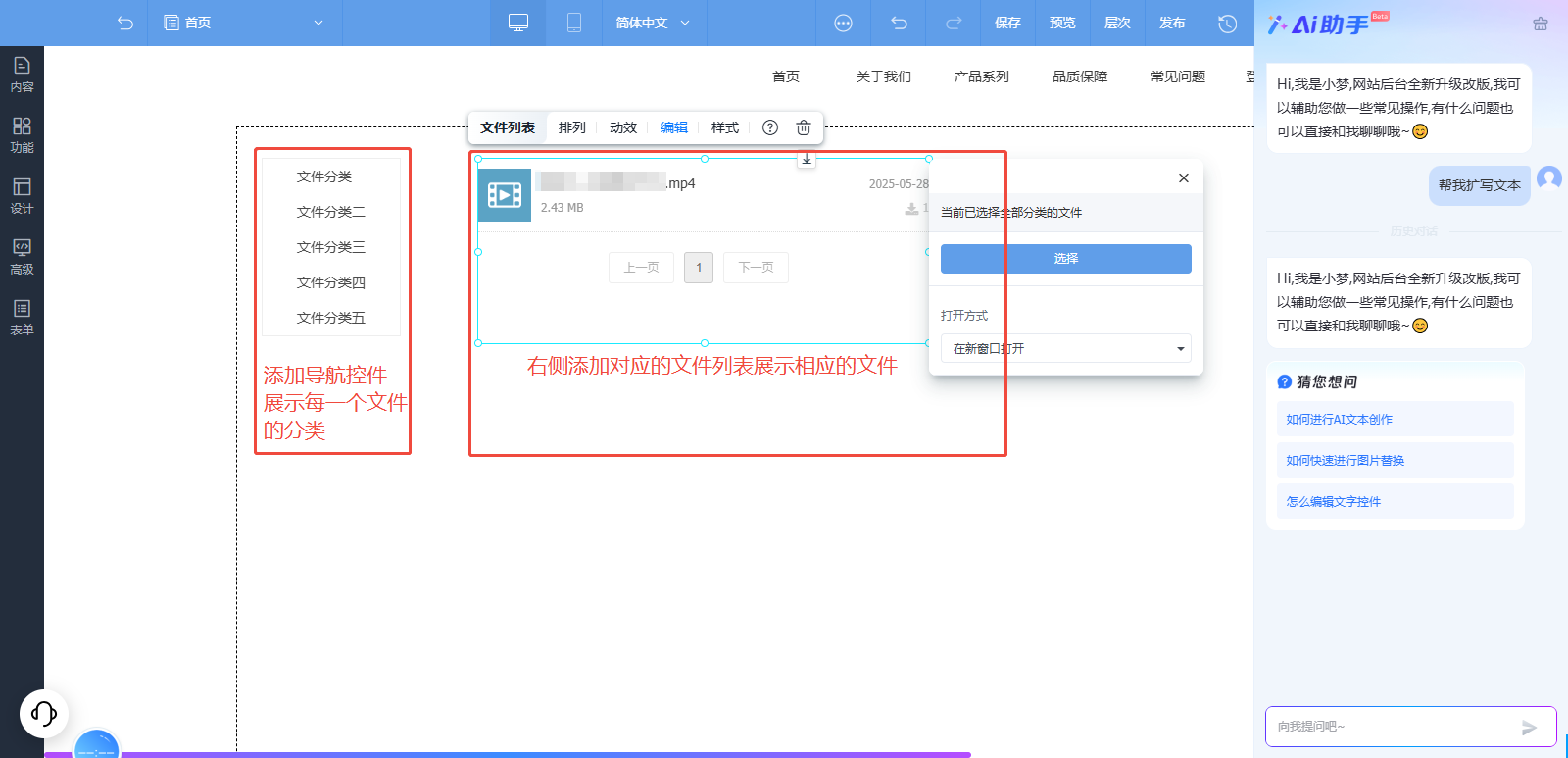
Task: Click suggestion 怎么编辑文字控件
Action: point(1395,501)
